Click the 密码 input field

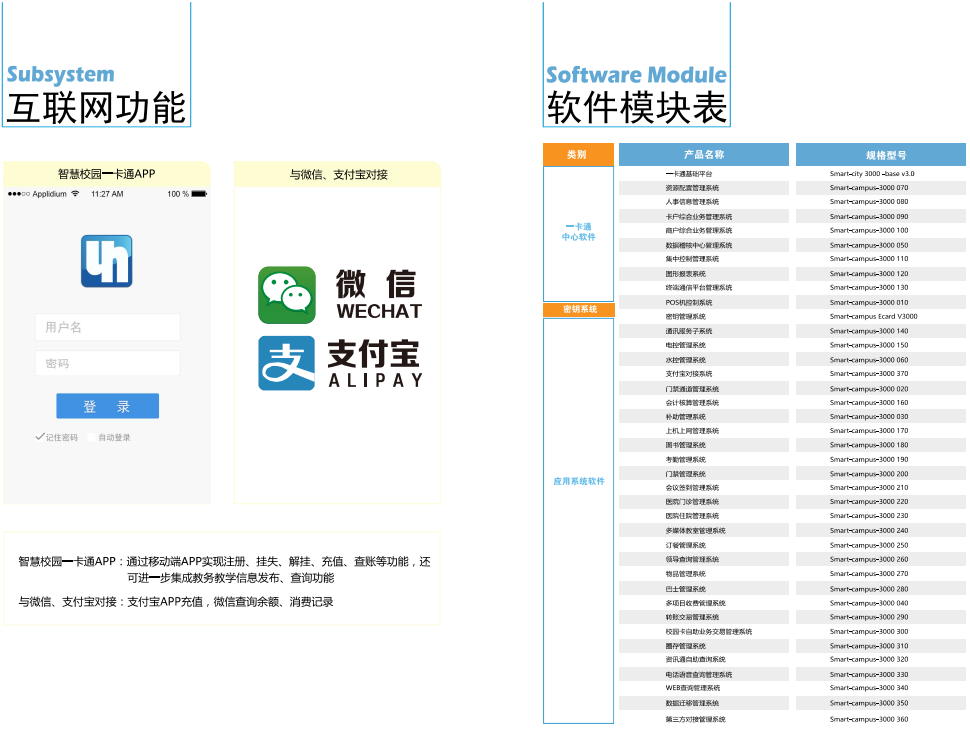(108, 363)
